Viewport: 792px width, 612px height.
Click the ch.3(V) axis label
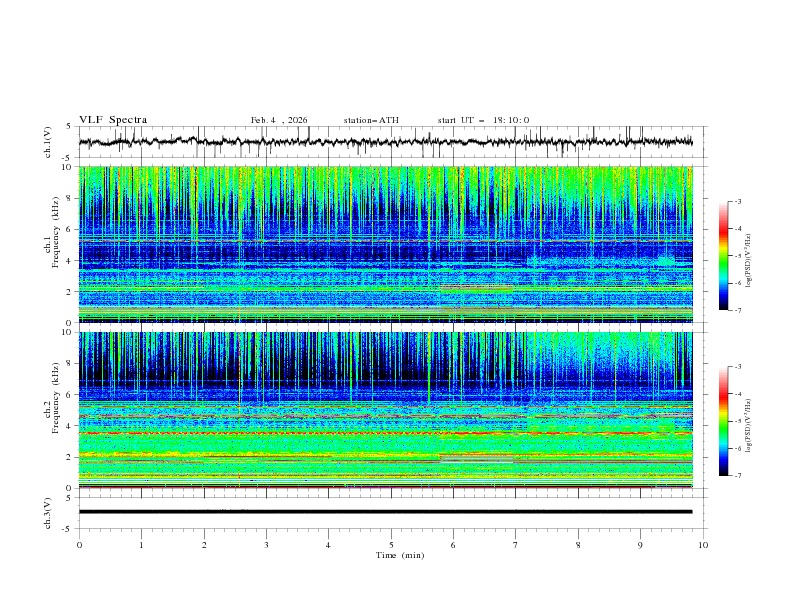48,513
